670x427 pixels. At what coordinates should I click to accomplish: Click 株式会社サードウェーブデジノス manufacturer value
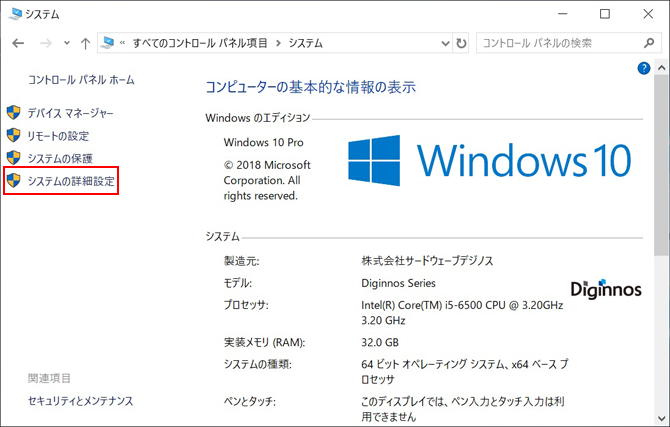coord(427,261)
